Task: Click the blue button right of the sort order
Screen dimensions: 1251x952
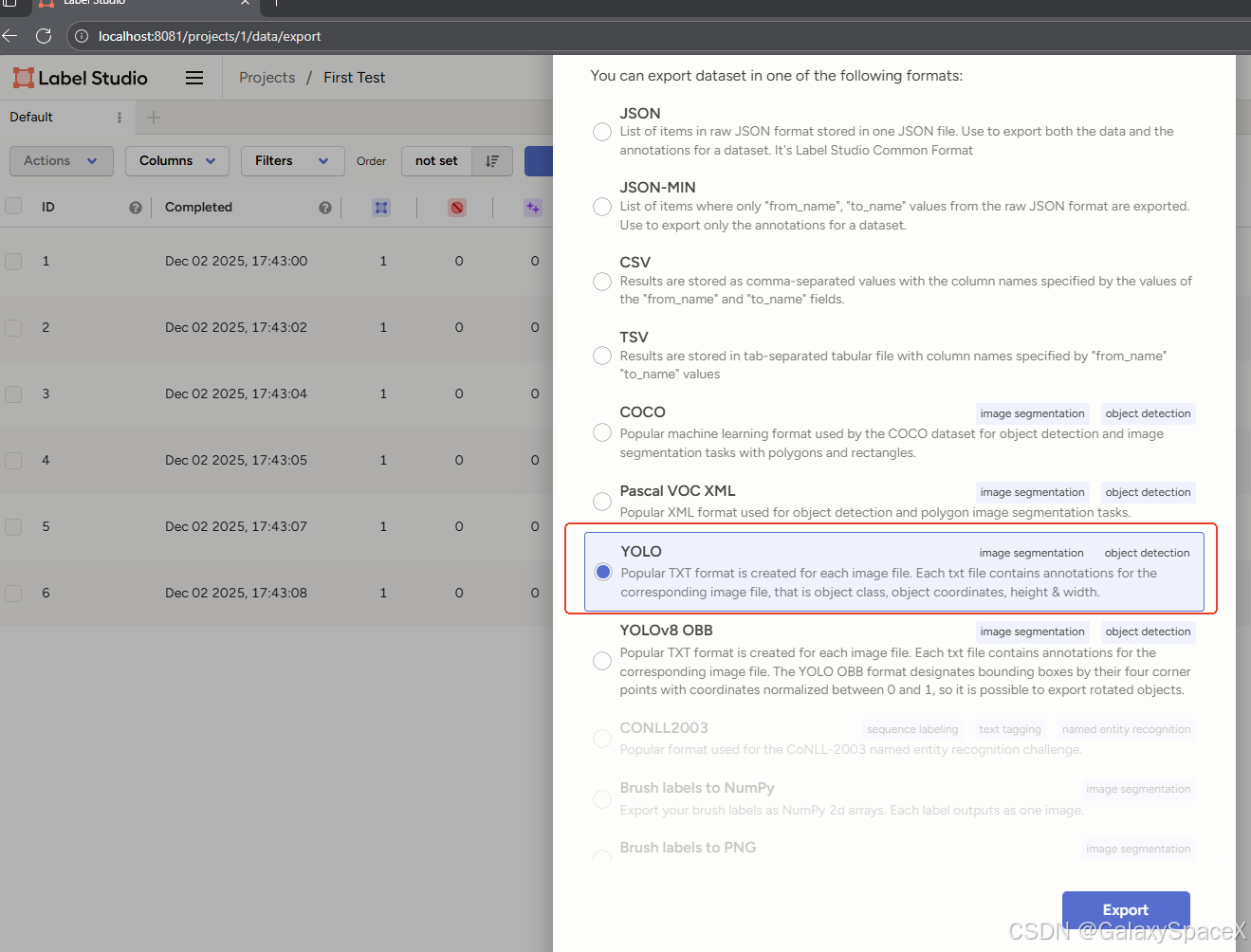Action: click(x=539, y=161)
